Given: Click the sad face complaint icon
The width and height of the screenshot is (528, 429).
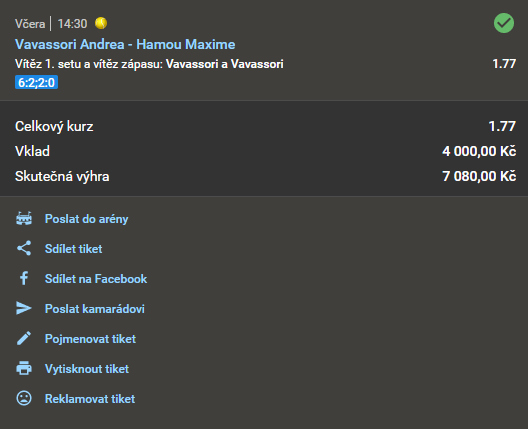Looking at the screenshot, I should [x=24, y=398].
